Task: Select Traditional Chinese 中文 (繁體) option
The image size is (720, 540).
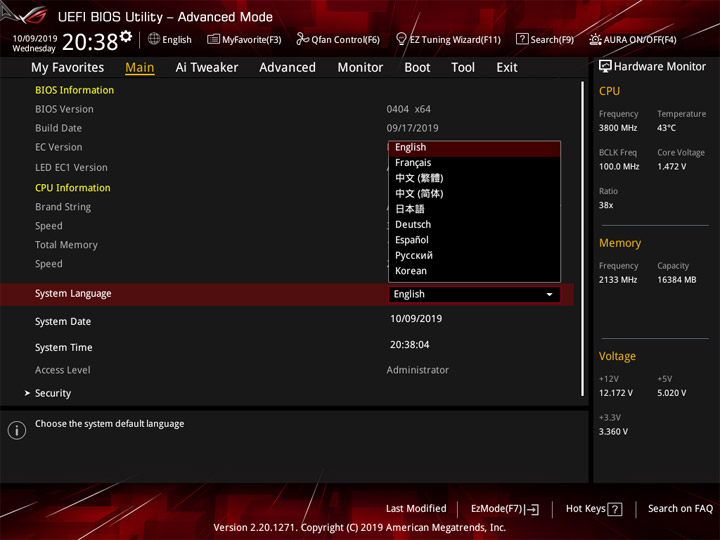Action: point(474,178)
